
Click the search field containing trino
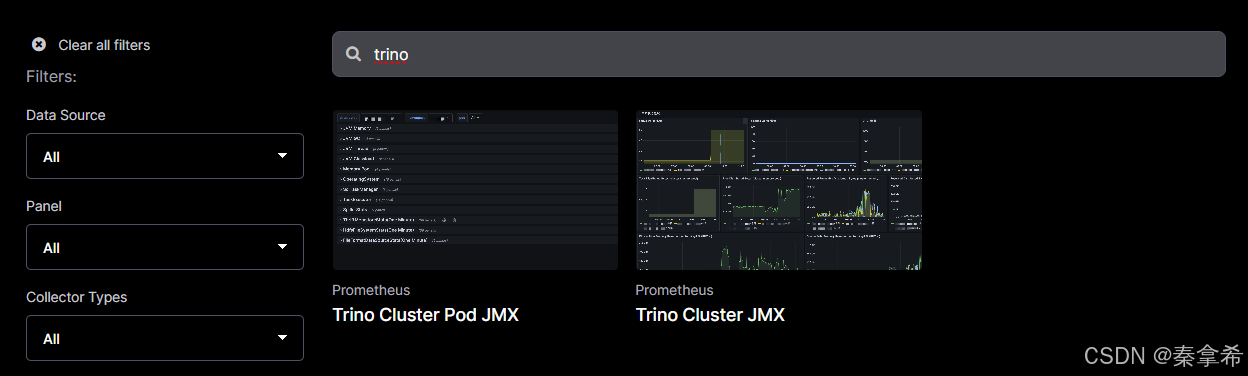click(x=778, y=54)
